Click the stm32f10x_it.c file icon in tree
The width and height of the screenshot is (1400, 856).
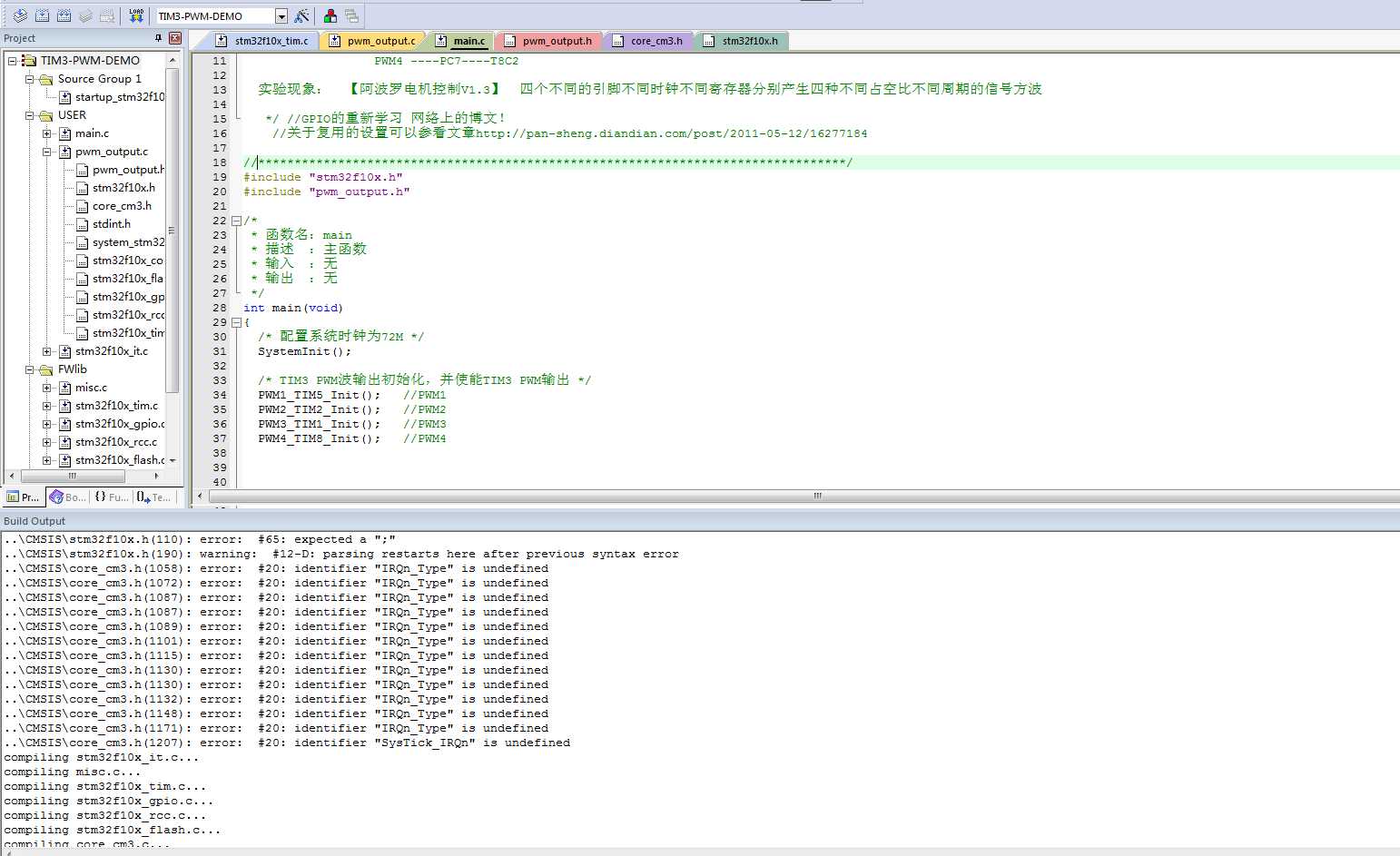click(x=65, y=351)
